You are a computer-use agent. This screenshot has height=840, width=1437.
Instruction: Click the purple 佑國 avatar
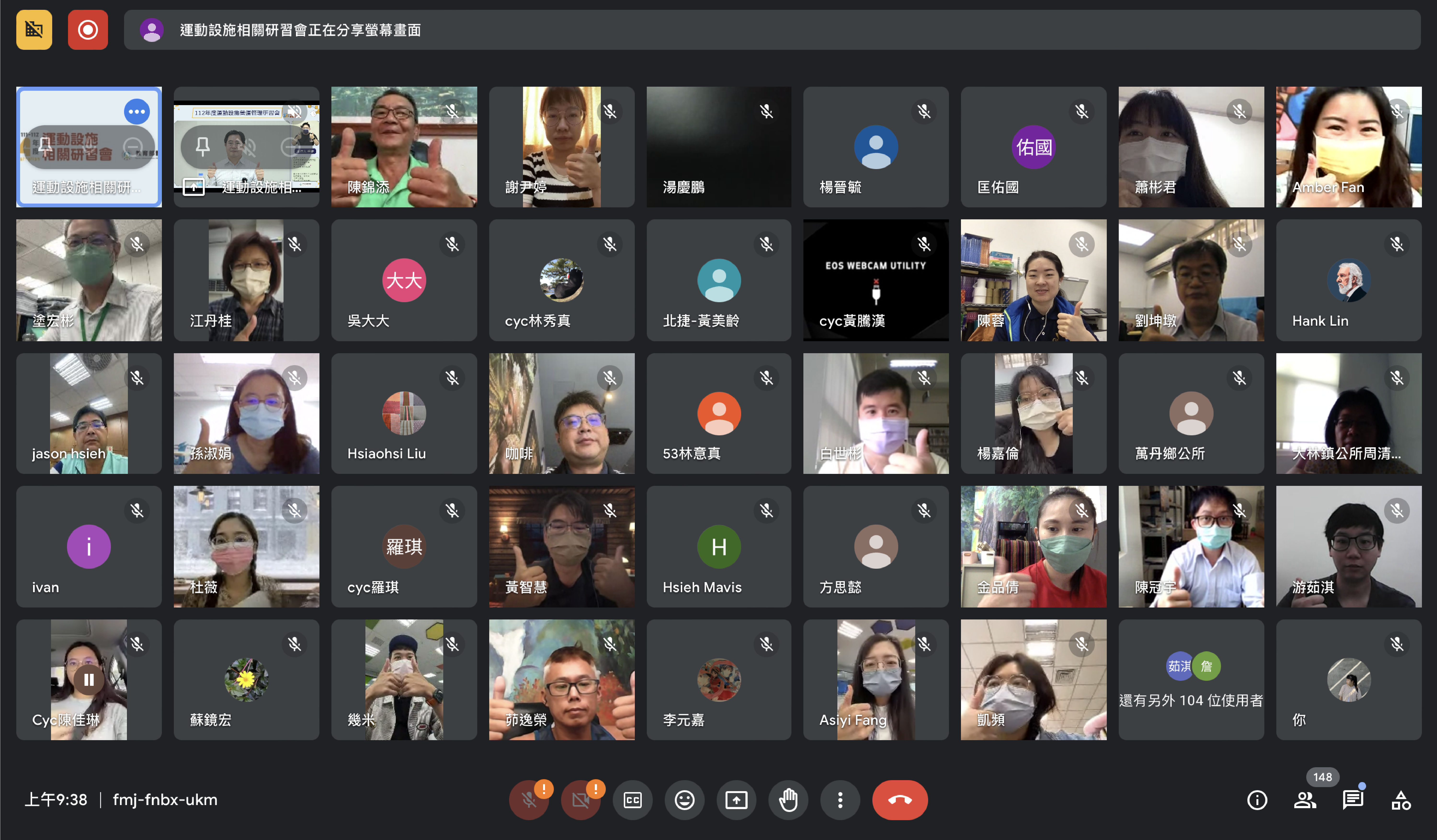(1033, 147)
